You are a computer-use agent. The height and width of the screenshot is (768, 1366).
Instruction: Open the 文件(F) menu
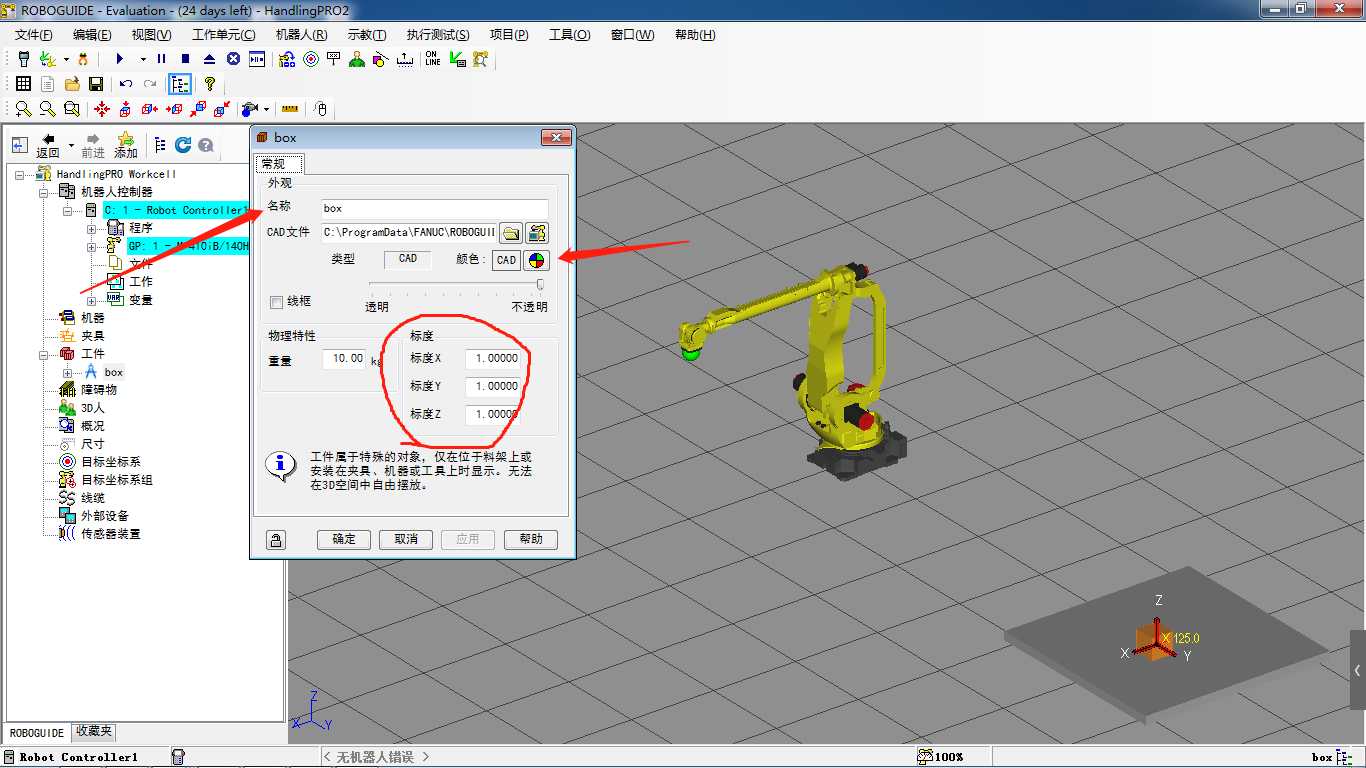point(34,35)
